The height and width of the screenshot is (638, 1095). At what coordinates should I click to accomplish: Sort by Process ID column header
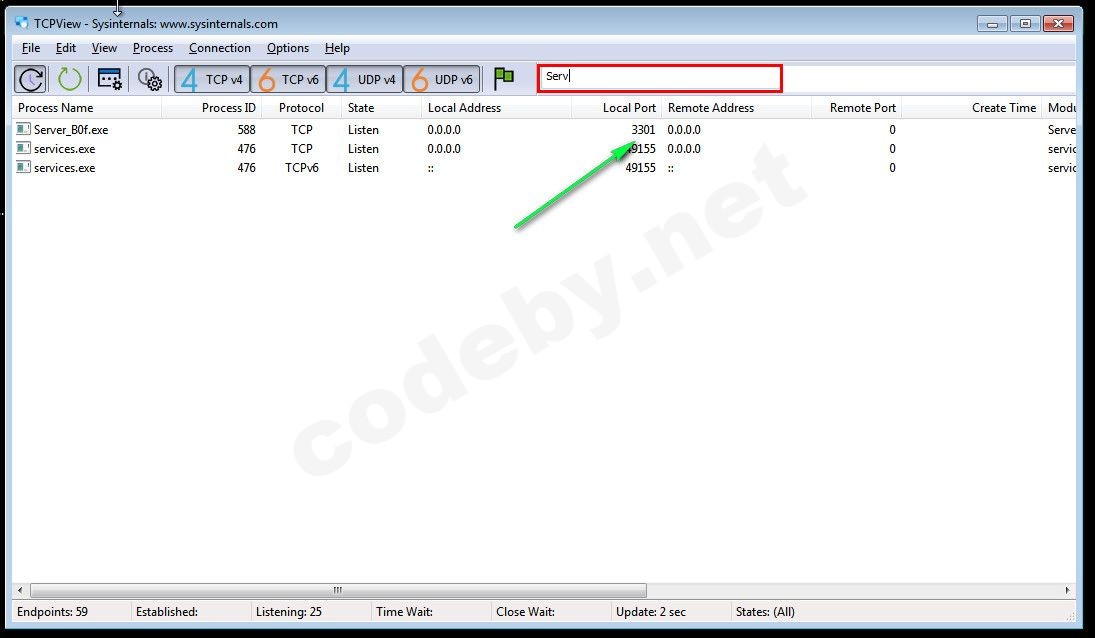coord(212,107)
